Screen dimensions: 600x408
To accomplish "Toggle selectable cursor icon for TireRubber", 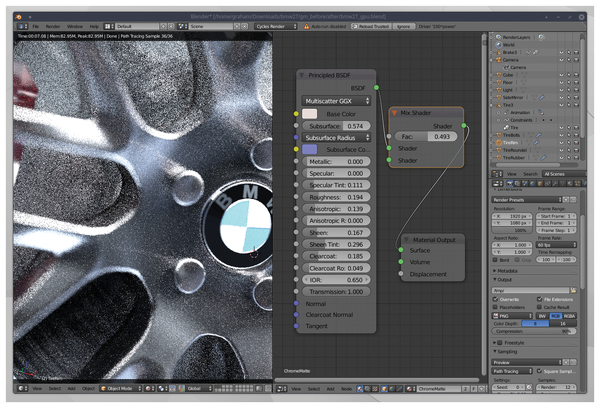I will pos(569,158).
